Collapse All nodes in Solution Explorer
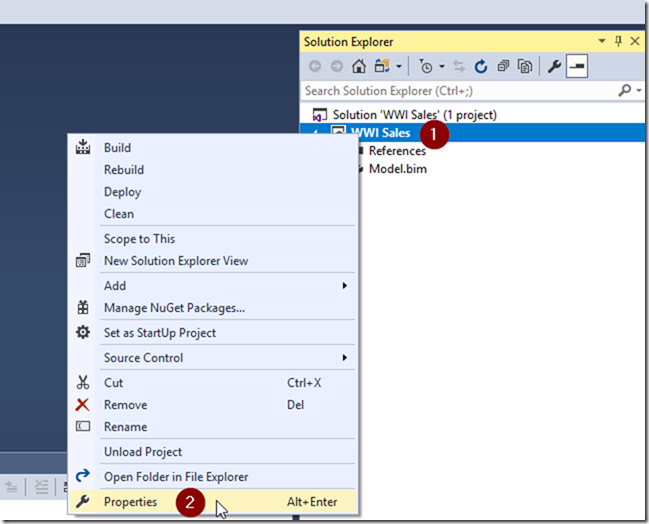Viewport: 649px width, 524px height. (503, 66)
